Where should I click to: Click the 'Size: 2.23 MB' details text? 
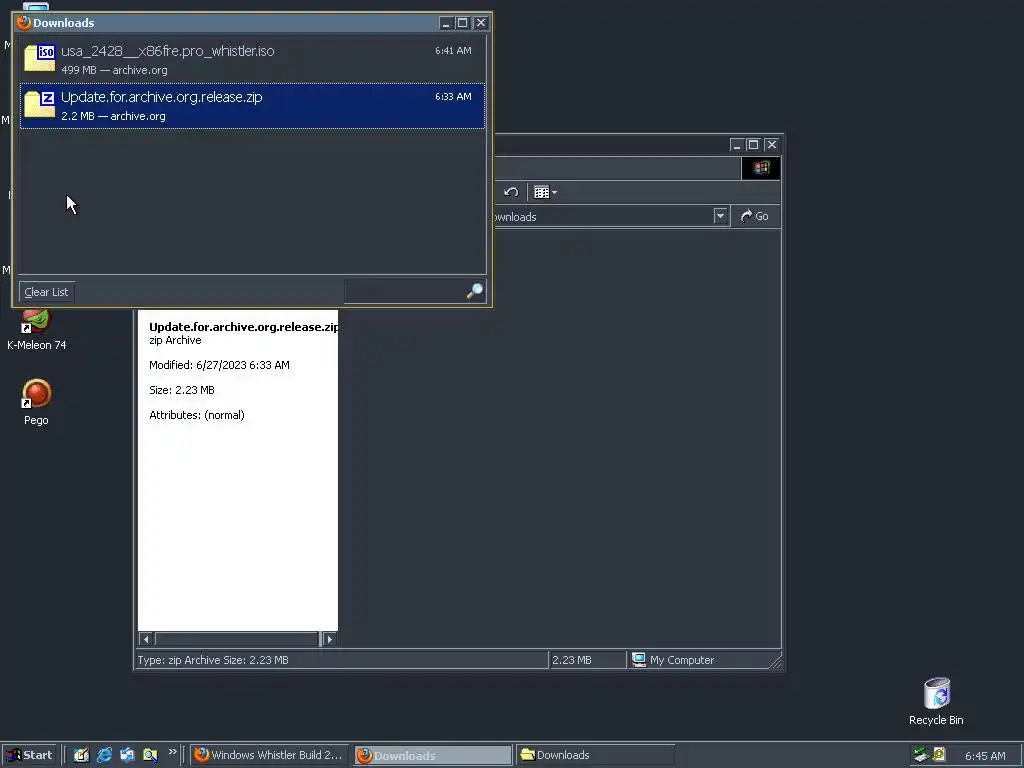pyautogui.click(x=182, y=390)
